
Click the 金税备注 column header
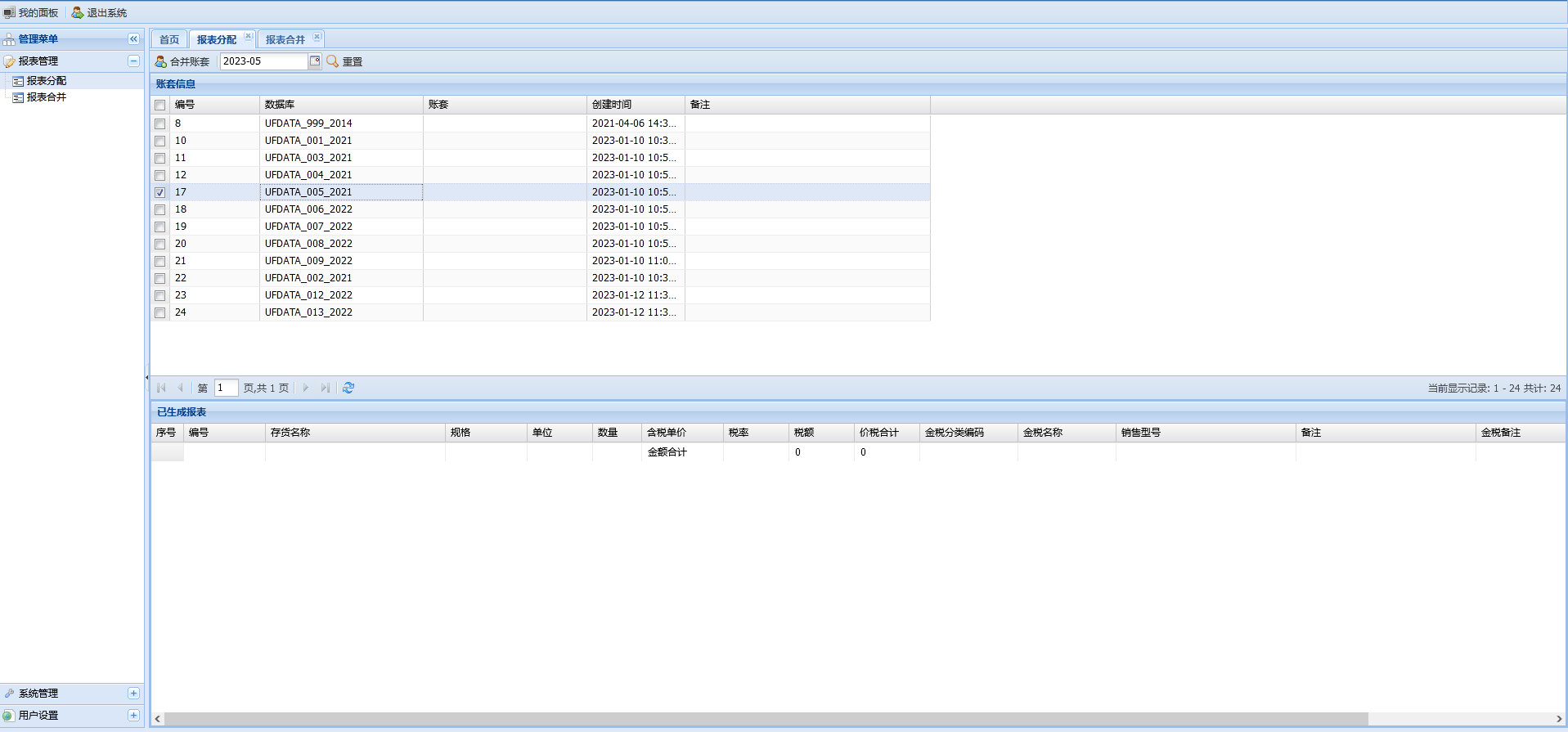pos(1521,433)
